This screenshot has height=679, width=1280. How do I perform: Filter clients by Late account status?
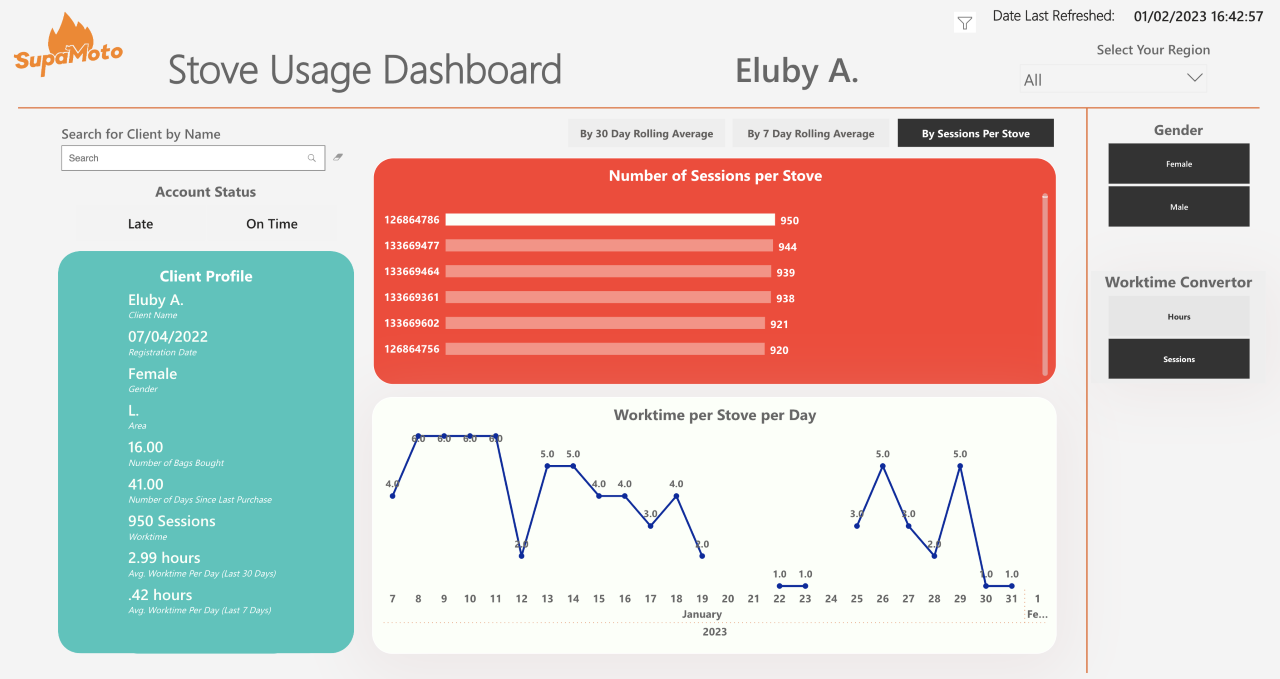140,224
